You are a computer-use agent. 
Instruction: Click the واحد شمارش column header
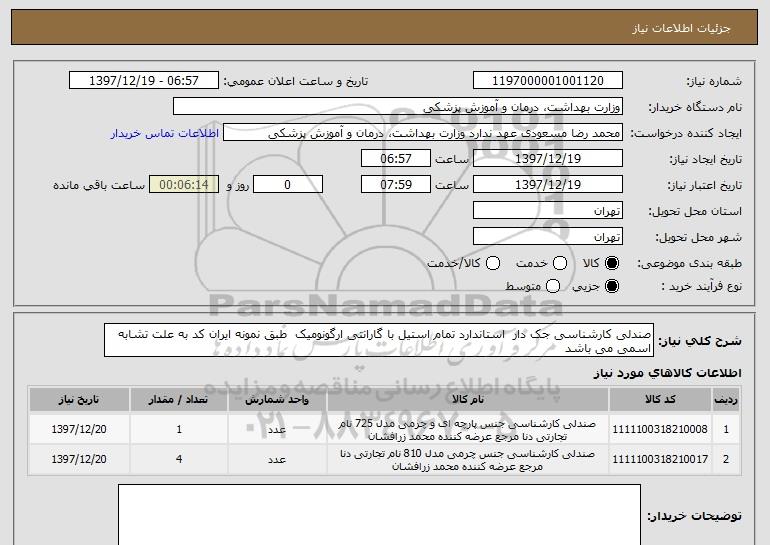277,400
